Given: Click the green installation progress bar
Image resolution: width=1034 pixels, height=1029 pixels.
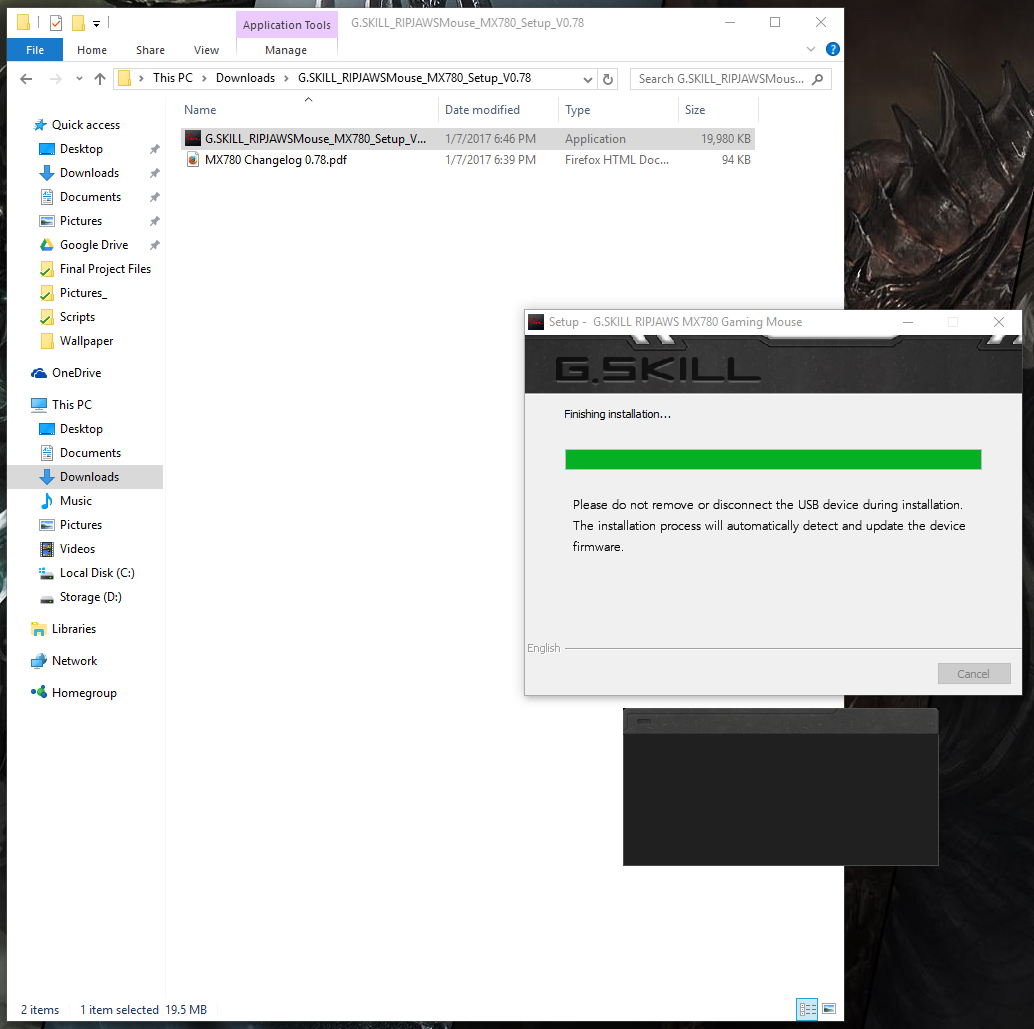Looking at the screenshot, I should 772,459.
